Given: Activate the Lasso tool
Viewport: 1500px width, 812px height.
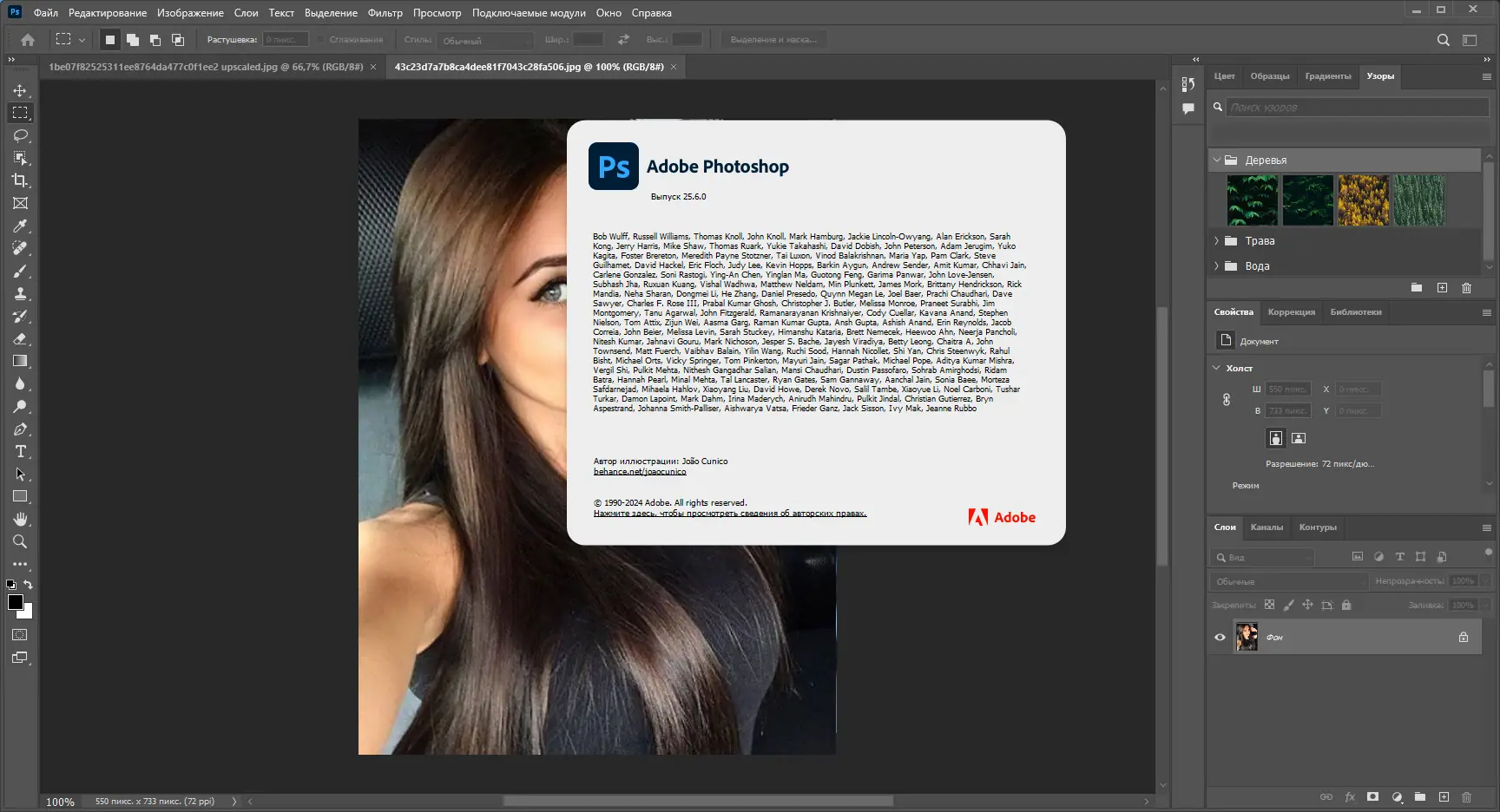Looking at the screenshot, I should tap(20, 134).
